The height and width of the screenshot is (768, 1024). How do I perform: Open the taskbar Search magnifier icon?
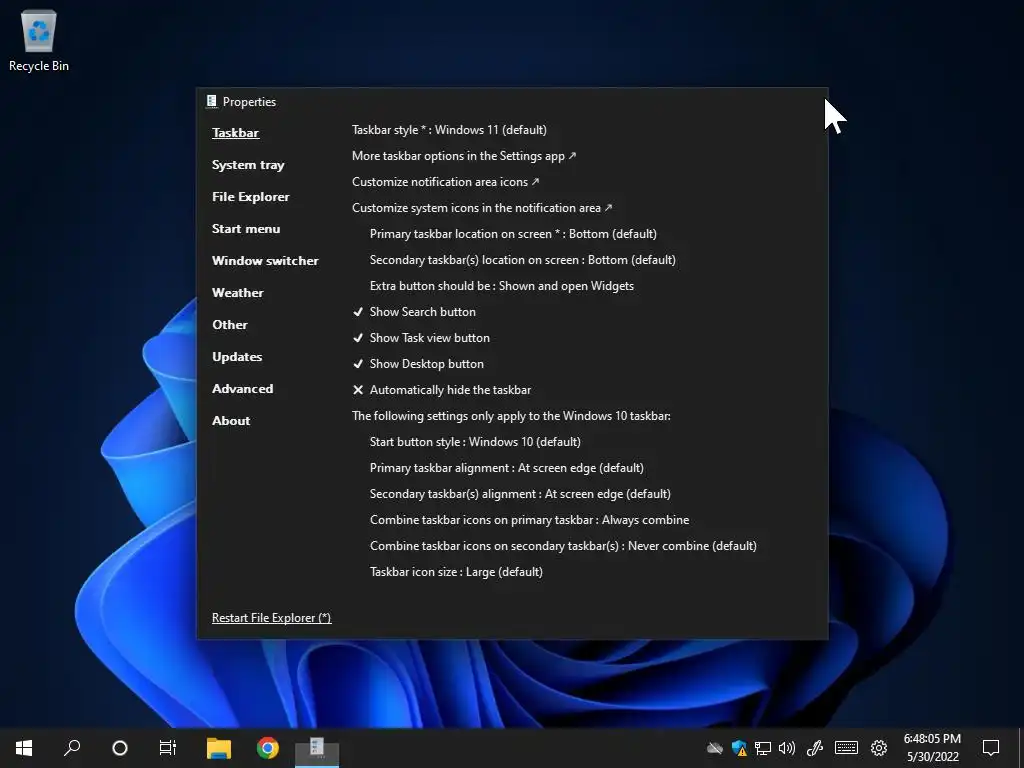72,748
